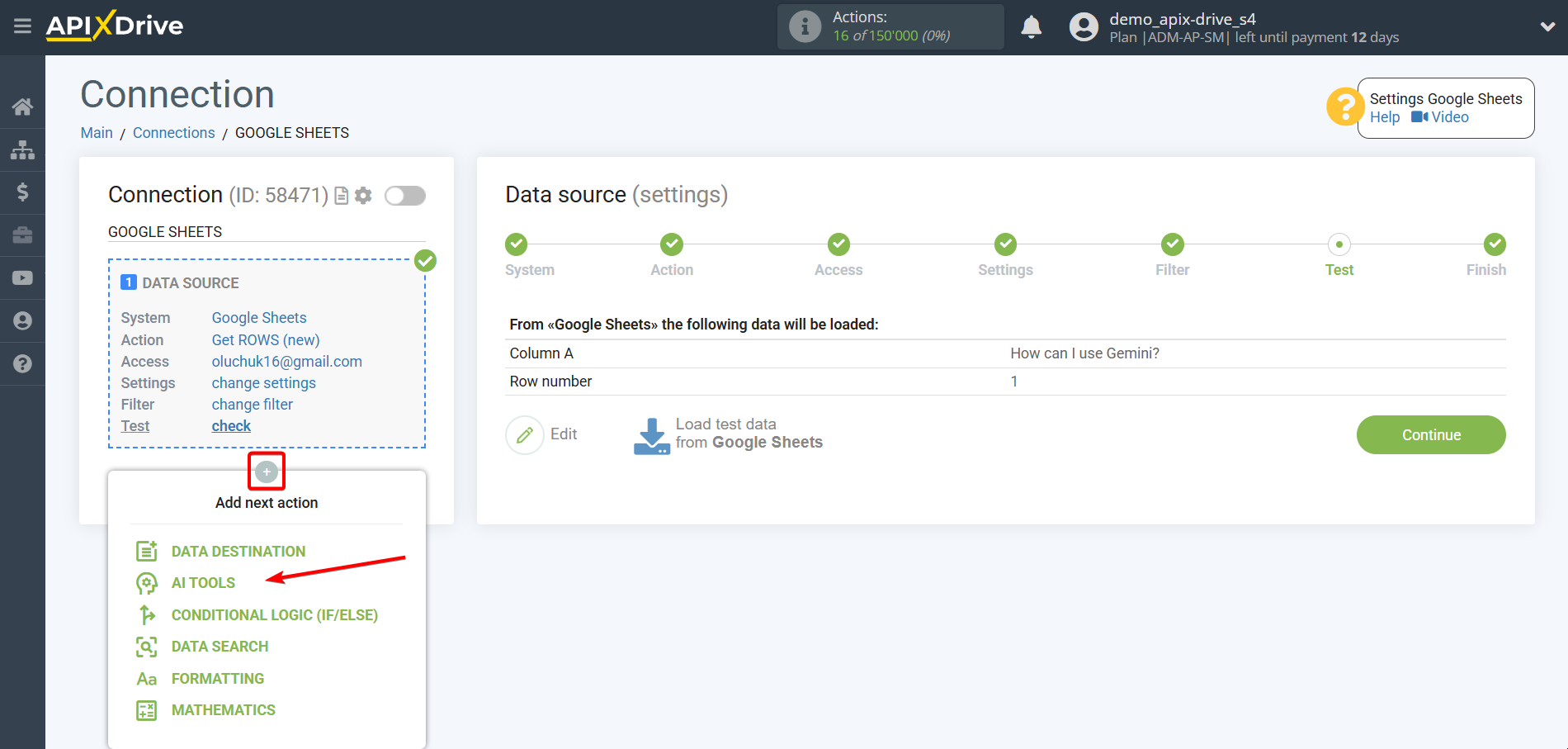This screenshot has height=749, width=1568.
Task: Open the home icon in sidebar
Action: pos(22,107)
